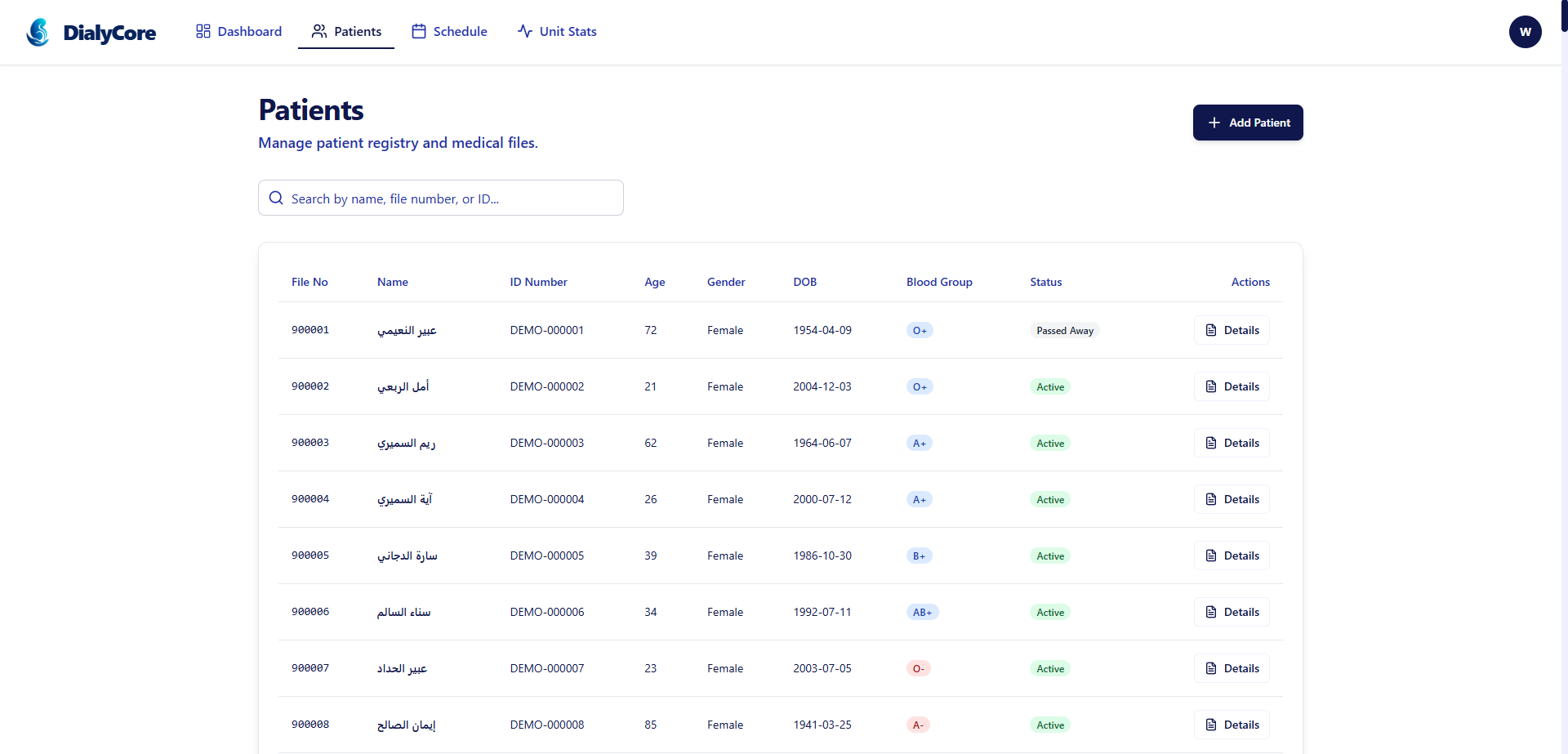Screen dimensions: 1568x754
Task: Click the DialyCore logo icon
Action: (x=38, y=32)
